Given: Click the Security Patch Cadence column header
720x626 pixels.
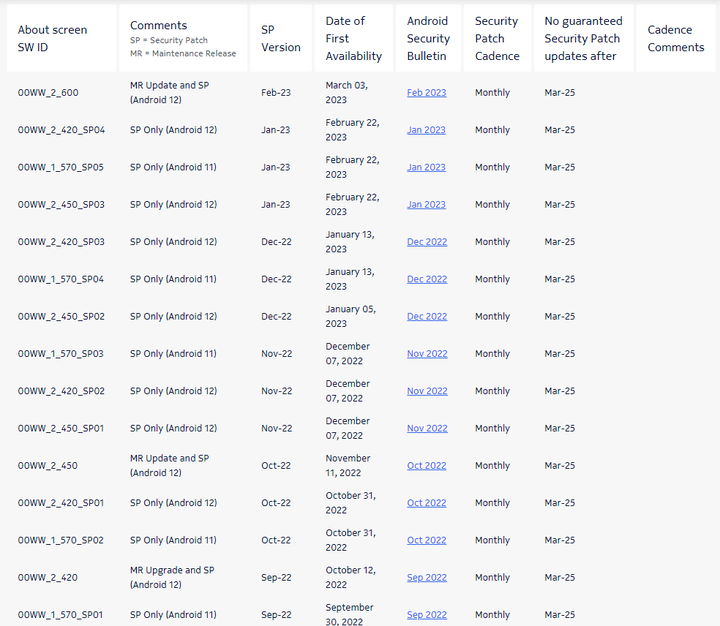Looking at the screenshot, I should pos(497,38).
